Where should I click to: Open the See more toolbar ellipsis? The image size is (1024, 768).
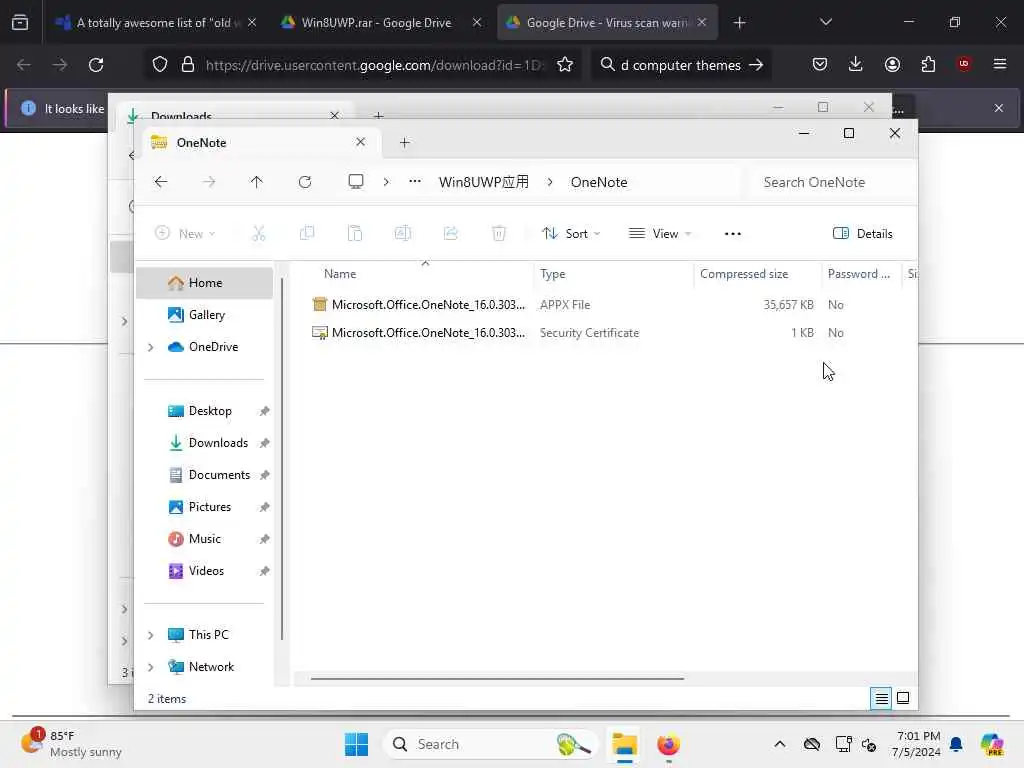[x=733, y=233]
